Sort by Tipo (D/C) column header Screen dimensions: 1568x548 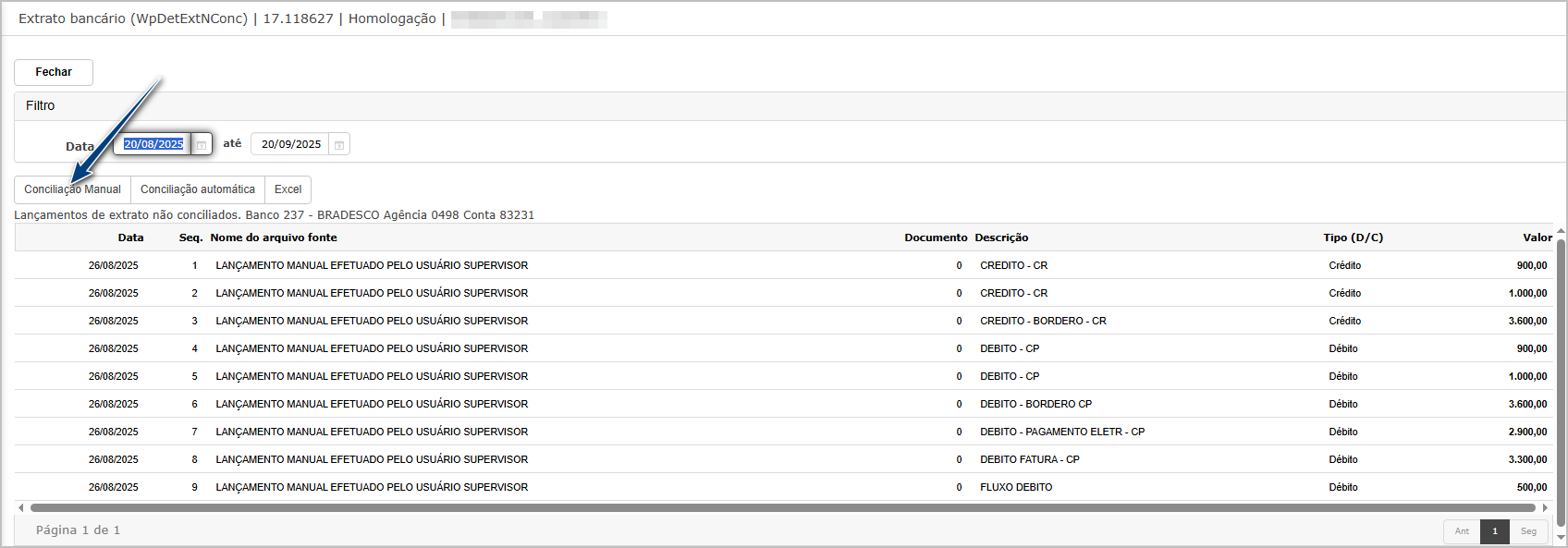point(1353,237)
